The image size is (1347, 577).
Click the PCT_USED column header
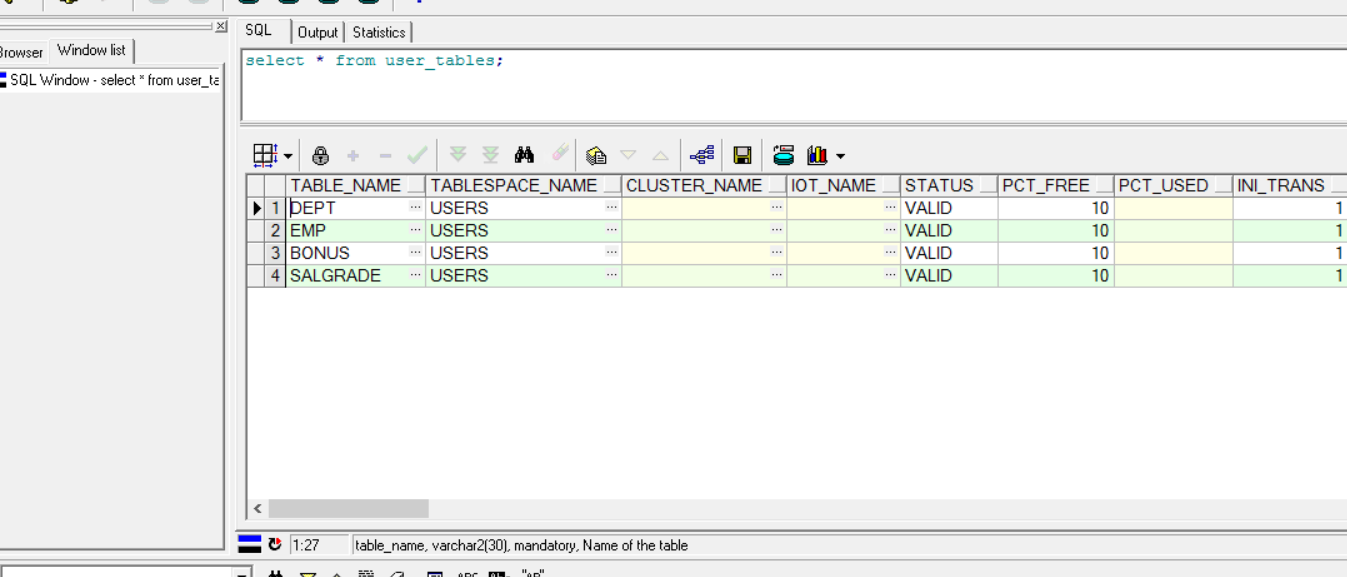click(x=1173, y=185)
